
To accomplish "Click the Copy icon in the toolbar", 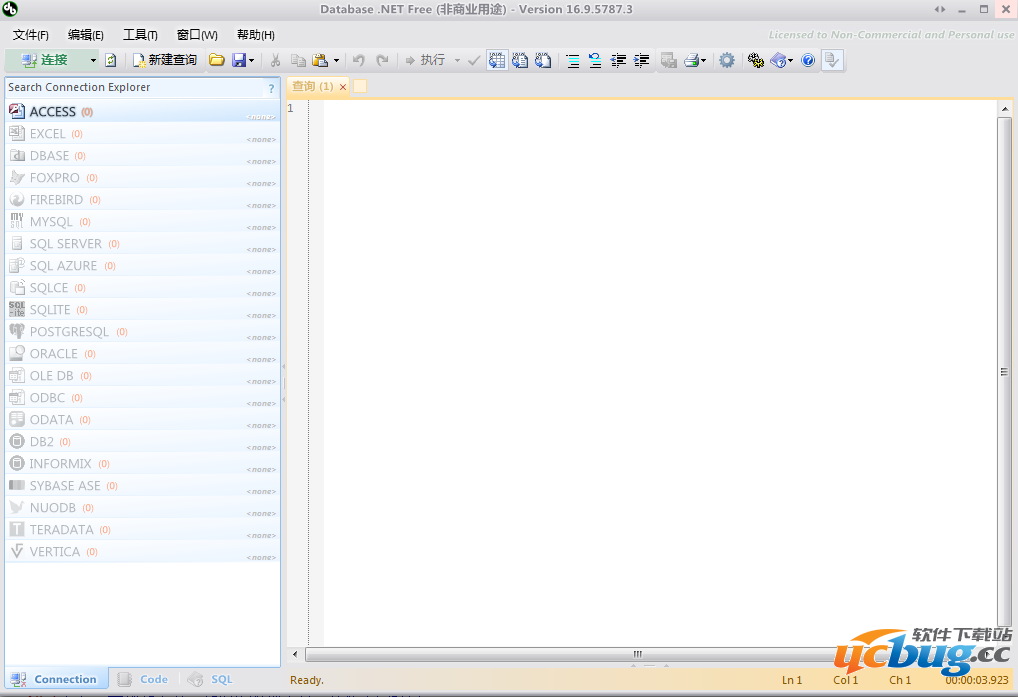I will point(298,60).
